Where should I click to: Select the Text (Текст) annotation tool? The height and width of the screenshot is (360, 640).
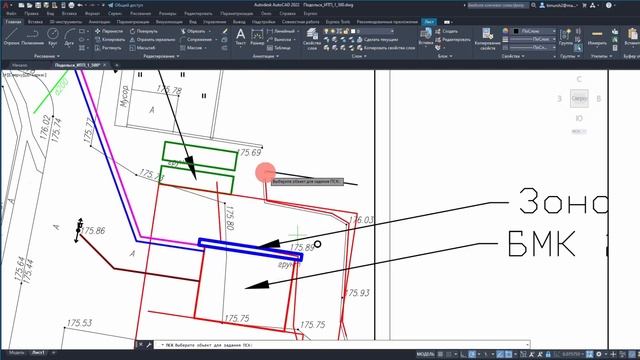coord(240,37)
